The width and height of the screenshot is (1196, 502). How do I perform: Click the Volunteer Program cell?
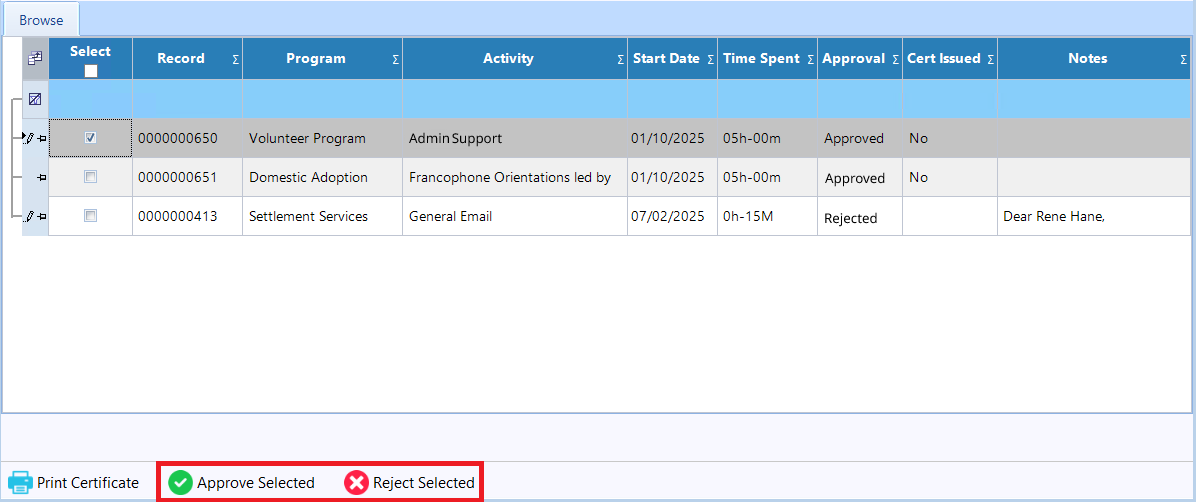click(323, 139)
